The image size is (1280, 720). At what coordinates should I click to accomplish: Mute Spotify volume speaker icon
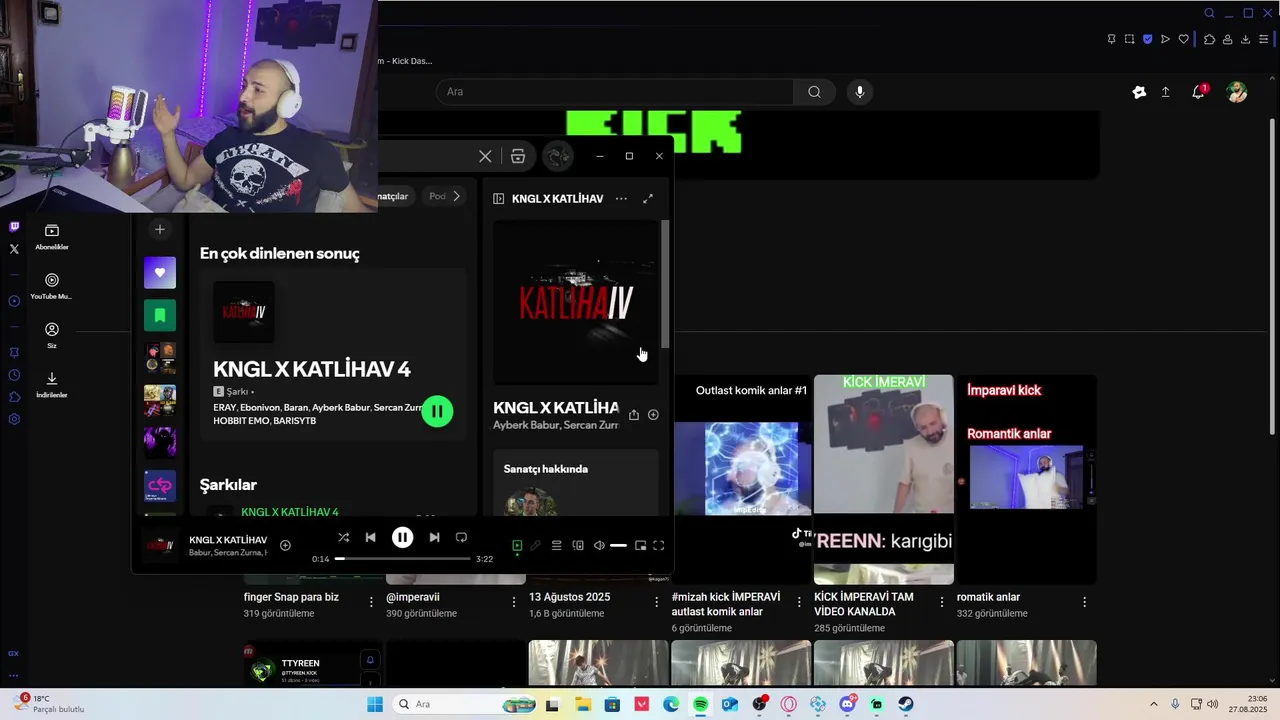(599, 545)
